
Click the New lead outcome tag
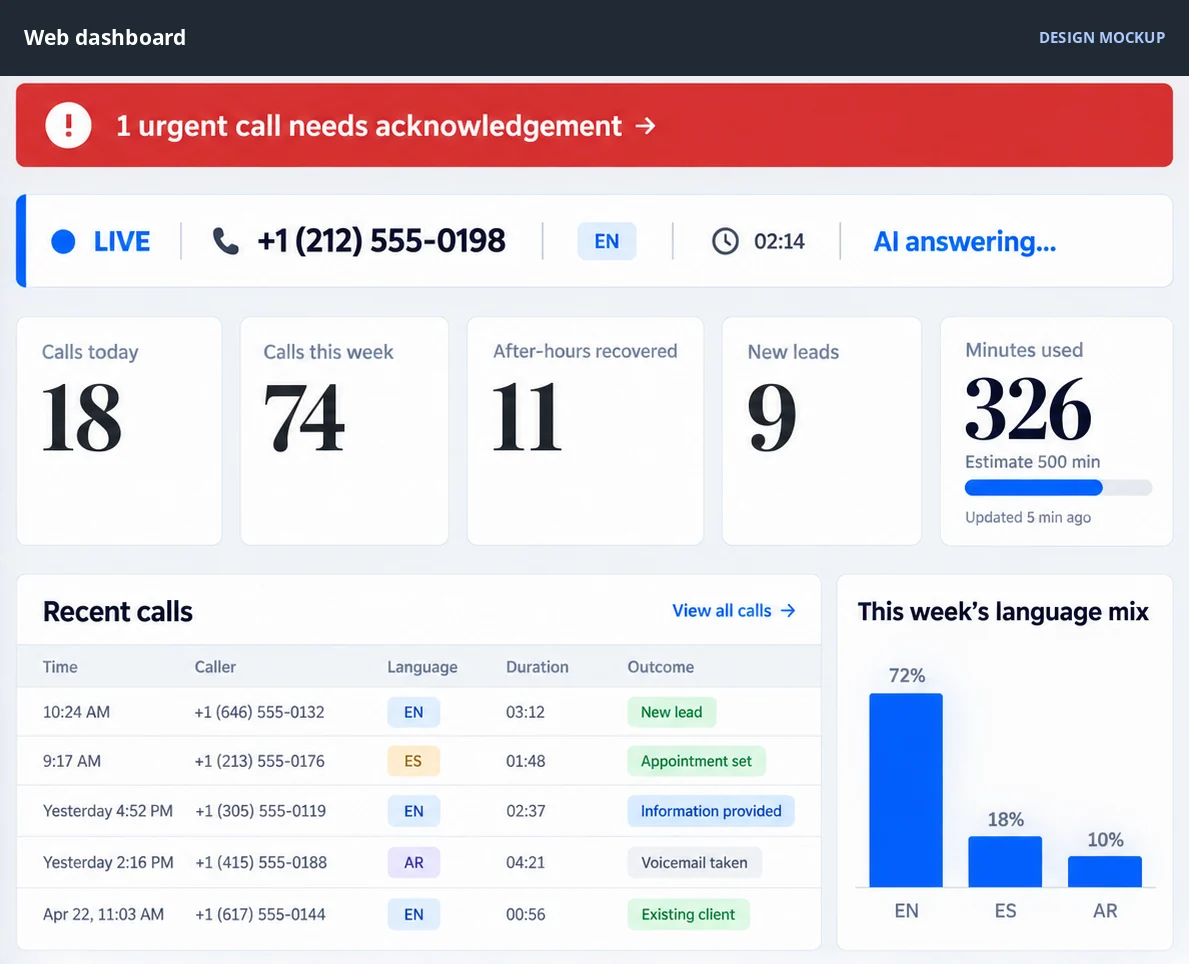pyautogui.click(x=671, y=712)
